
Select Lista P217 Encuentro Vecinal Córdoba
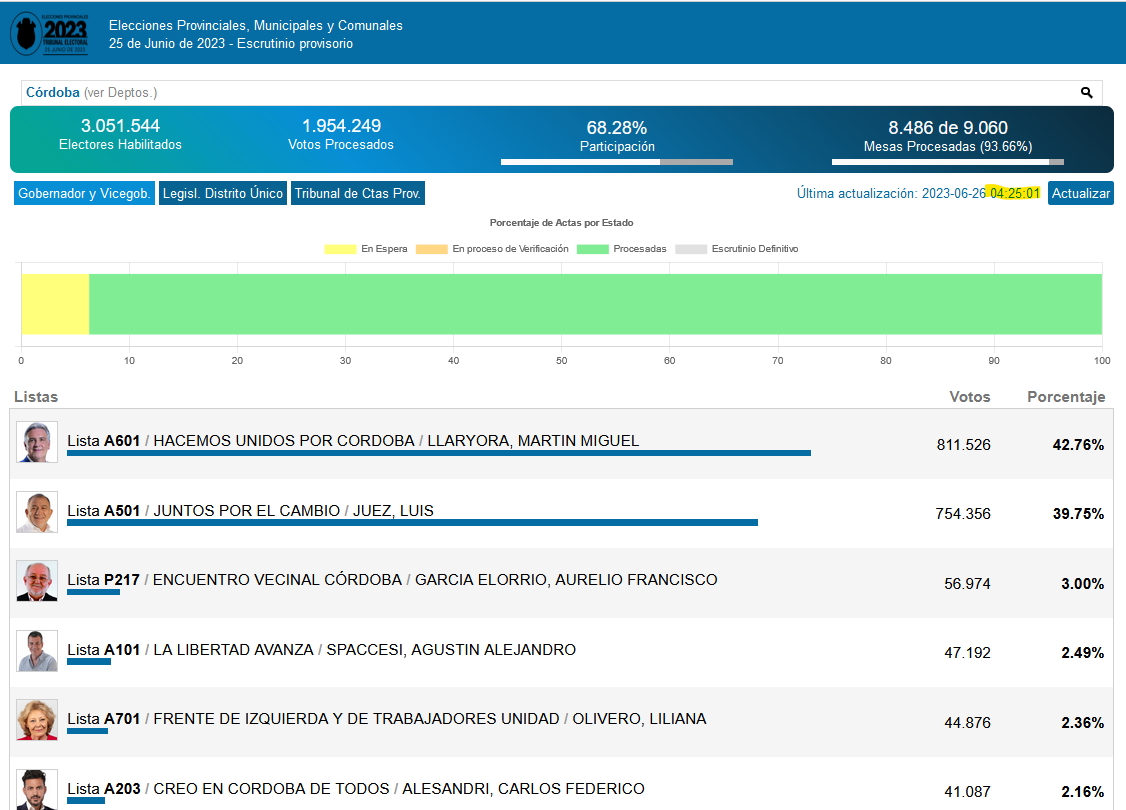click(392, 579)
